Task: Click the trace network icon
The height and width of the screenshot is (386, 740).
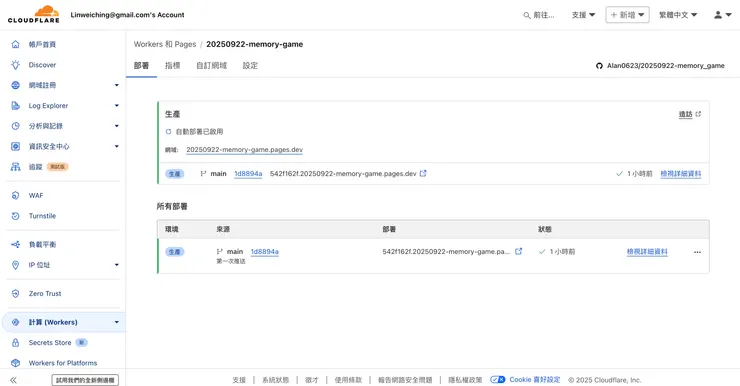Action: tap(16, 167)
